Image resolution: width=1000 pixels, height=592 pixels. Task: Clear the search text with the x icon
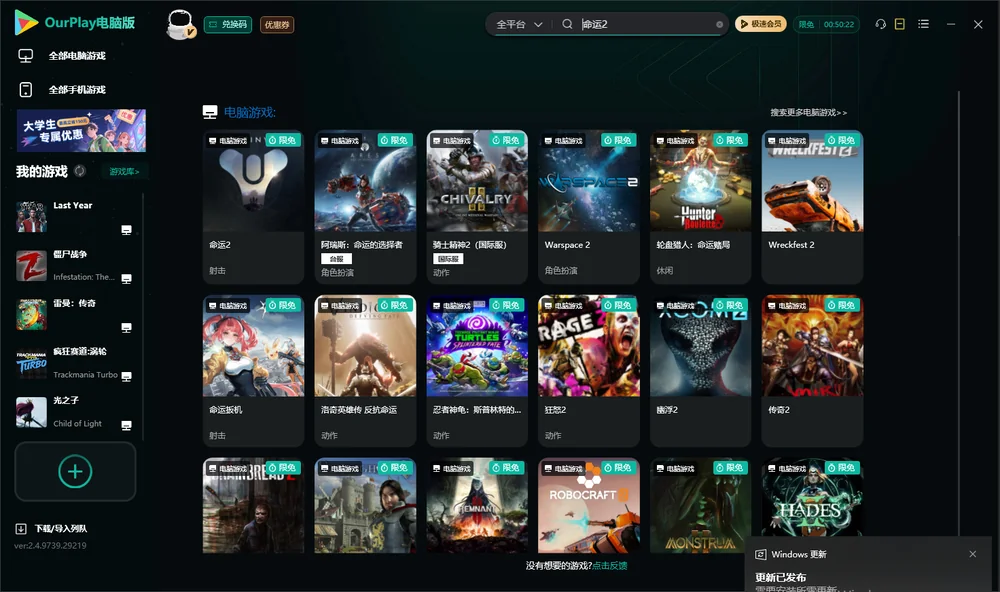point(719,24)
